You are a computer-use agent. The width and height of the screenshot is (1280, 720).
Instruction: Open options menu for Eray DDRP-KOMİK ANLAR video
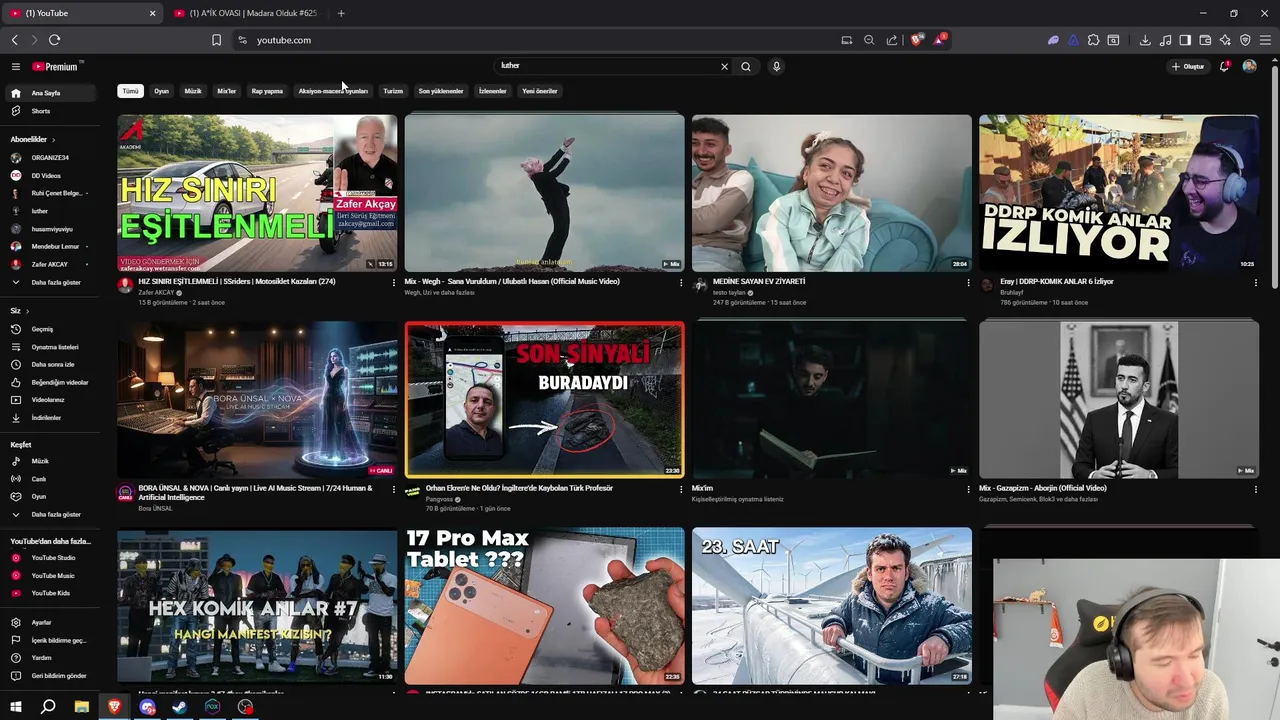coord(1255,283)
